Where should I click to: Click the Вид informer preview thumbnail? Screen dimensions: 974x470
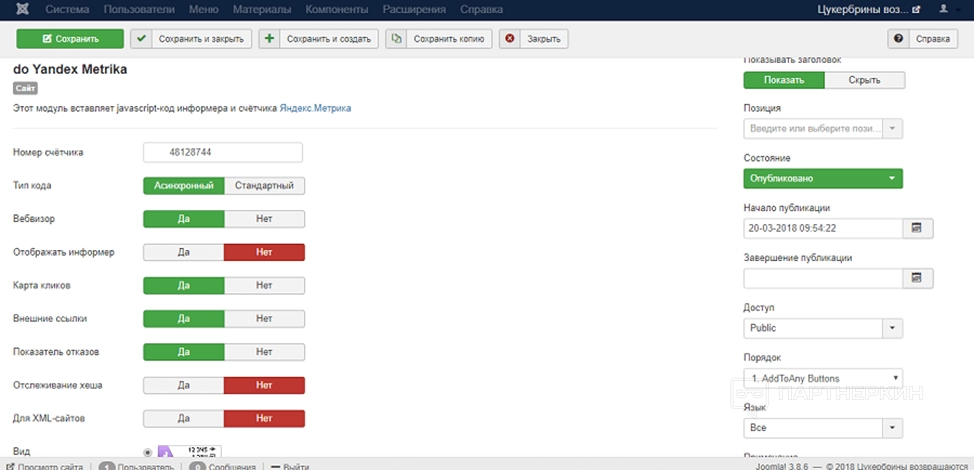[x=189, y=451]
